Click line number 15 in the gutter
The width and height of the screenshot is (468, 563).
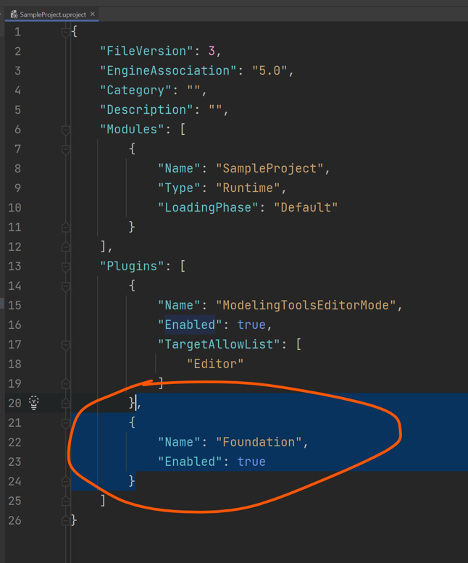15,306
